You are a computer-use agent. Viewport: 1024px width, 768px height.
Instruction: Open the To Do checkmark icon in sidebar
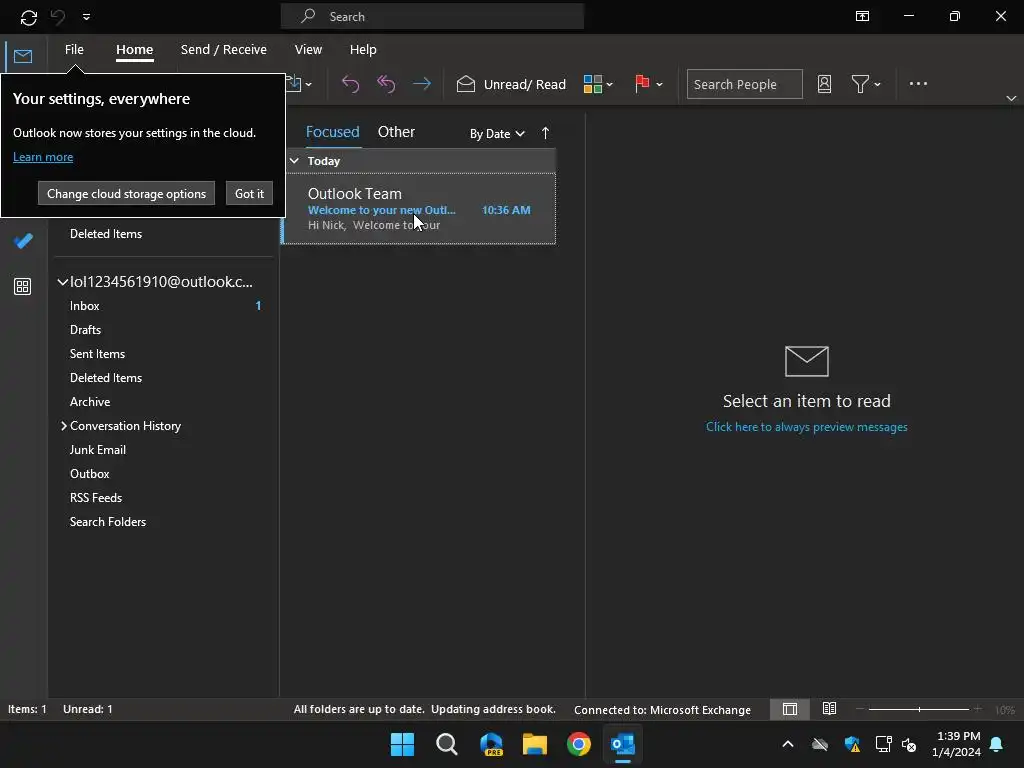[x=23, y=241]
